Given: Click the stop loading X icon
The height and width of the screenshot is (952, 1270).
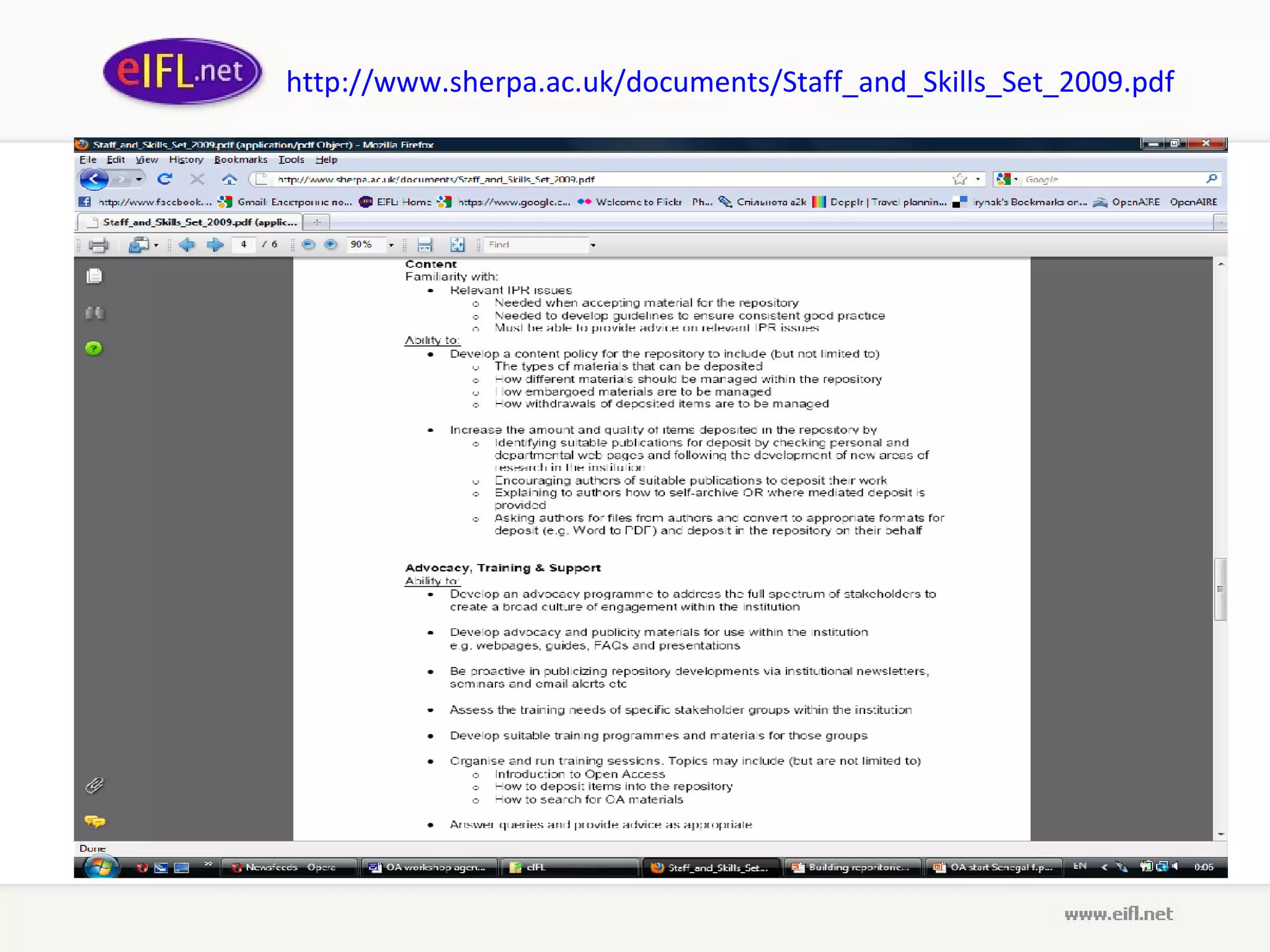Looking at the screenshot, I should (197, 179).
